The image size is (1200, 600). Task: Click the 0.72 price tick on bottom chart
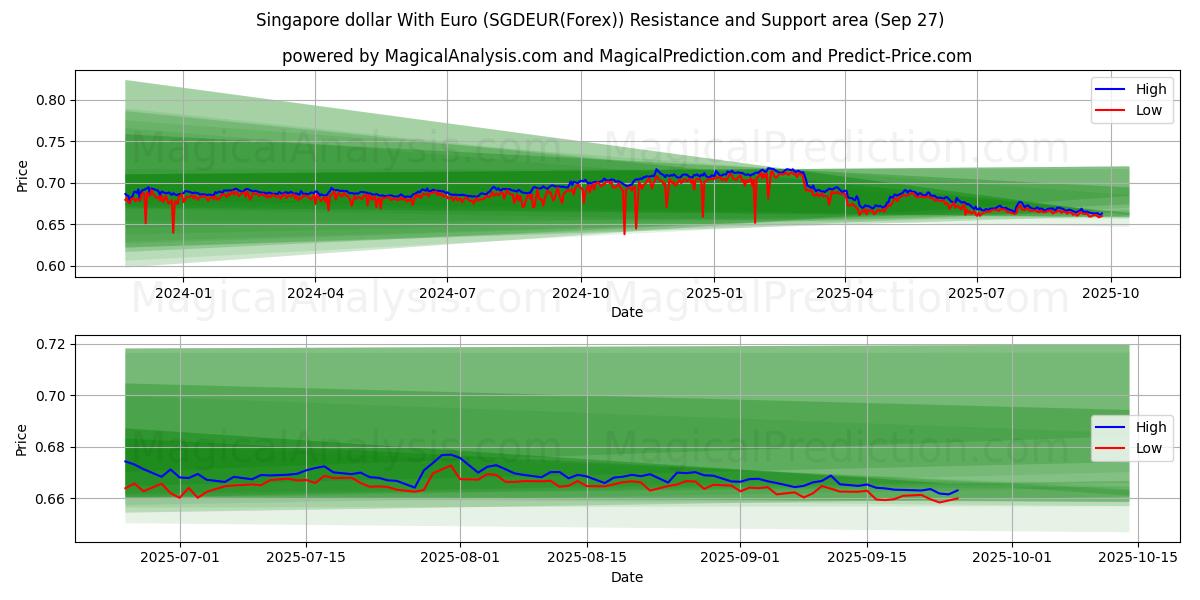[52, 344]
